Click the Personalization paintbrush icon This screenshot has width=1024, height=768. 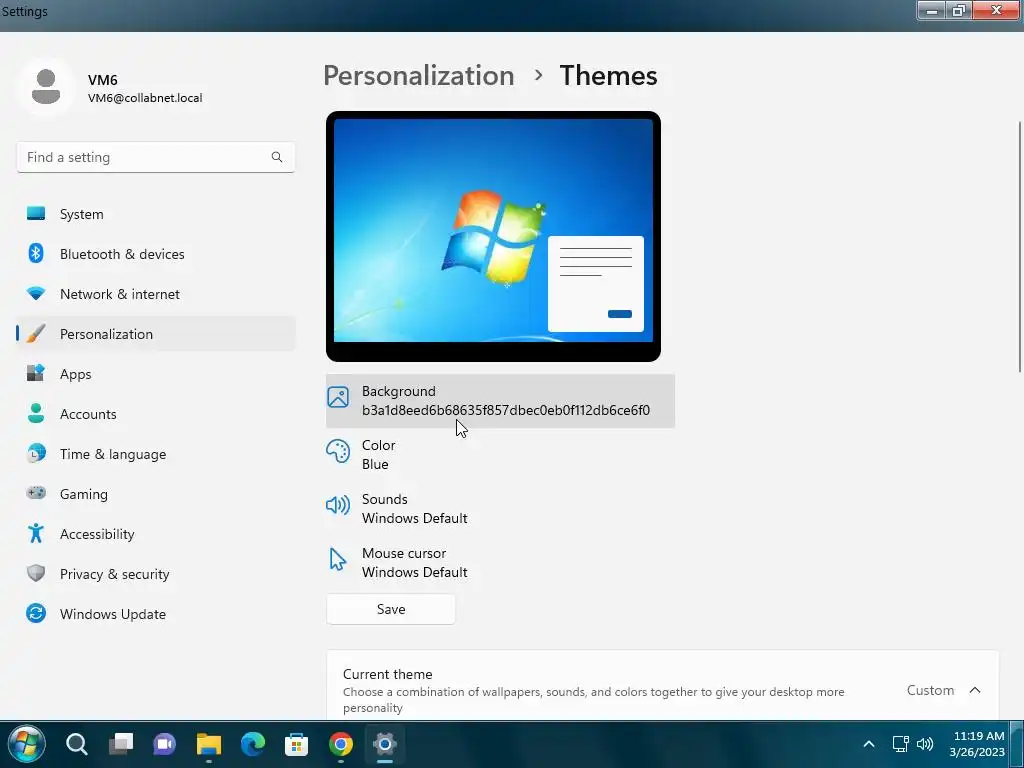(x=36, y=333)
